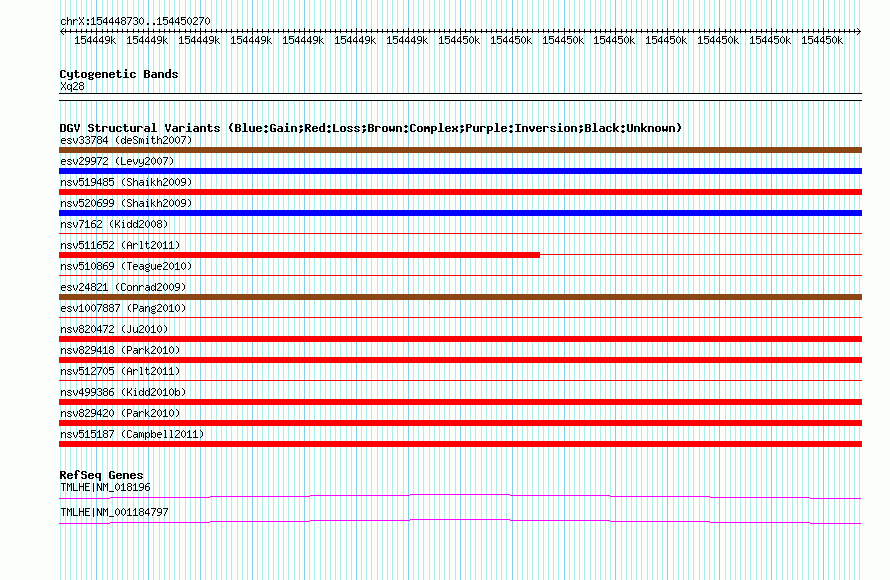Screen dimensions: 890x580
Task: Open variant nsv499386 (Kidd2010b) label
Action: click(123, 392)
